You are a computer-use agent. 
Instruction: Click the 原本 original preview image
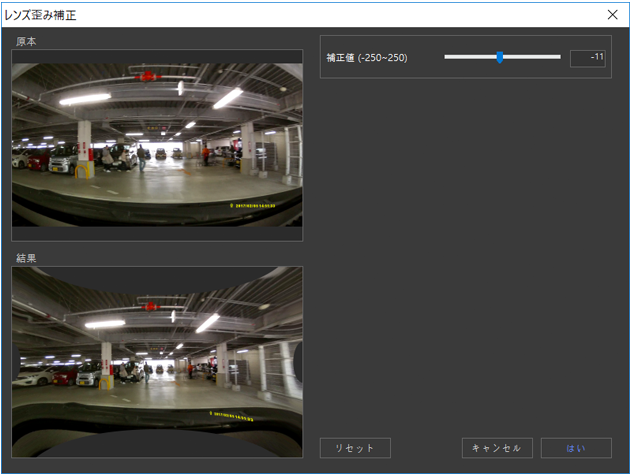pos(157,144)
